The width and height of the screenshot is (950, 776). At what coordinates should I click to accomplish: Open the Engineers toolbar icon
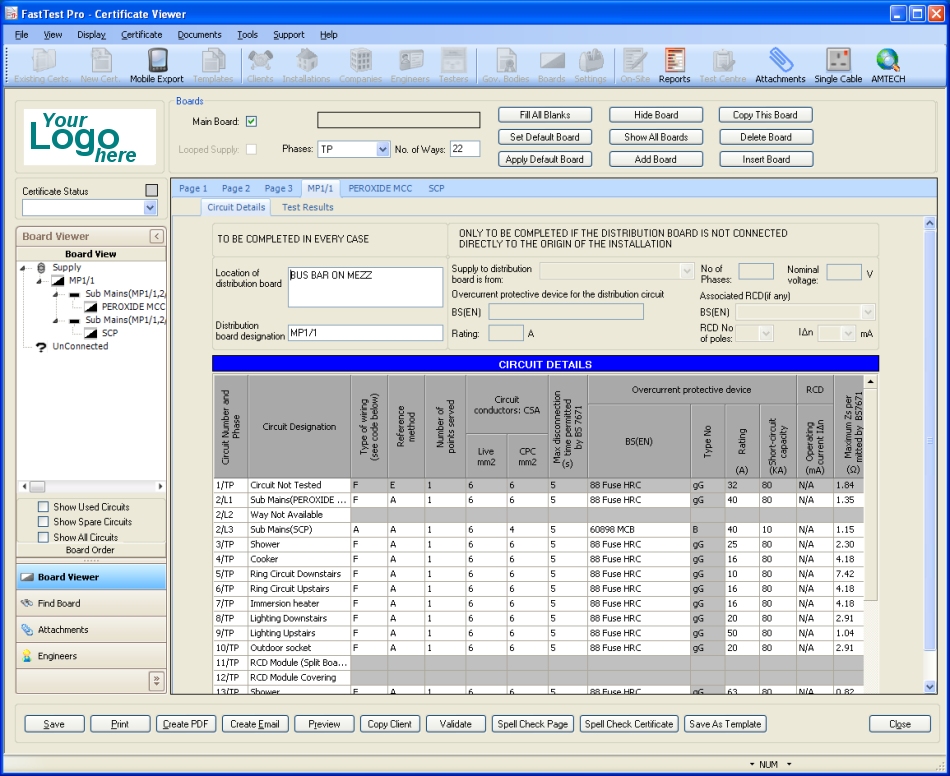coord(410,65)
